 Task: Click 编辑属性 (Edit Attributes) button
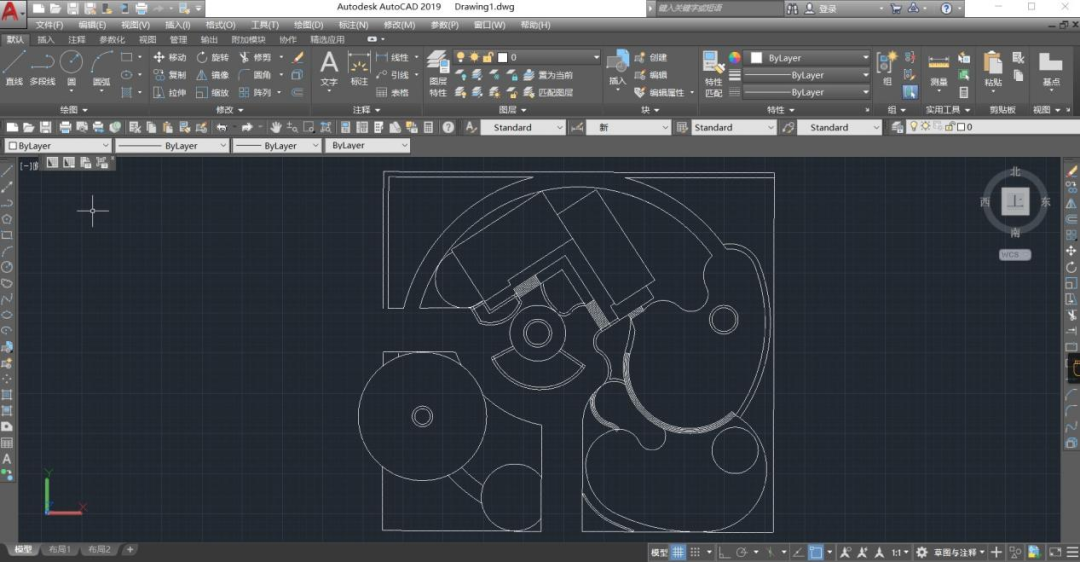660,92
